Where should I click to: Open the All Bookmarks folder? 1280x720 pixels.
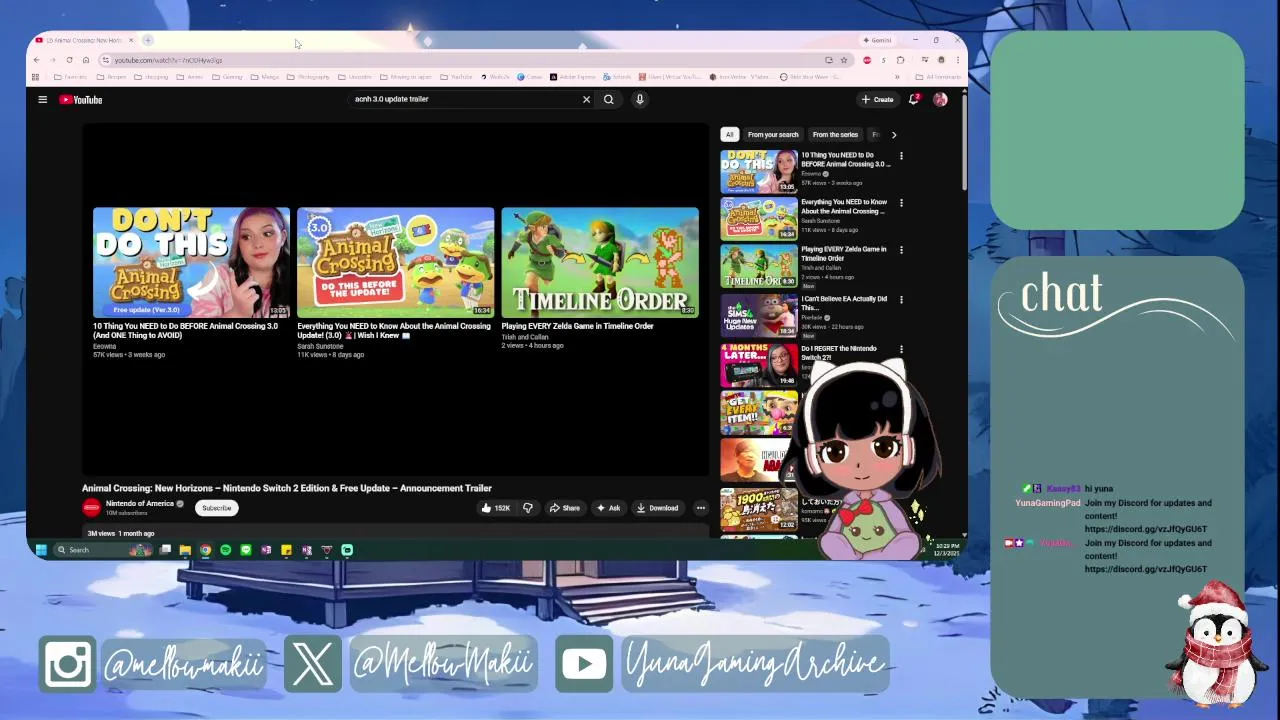coord(938,77)
